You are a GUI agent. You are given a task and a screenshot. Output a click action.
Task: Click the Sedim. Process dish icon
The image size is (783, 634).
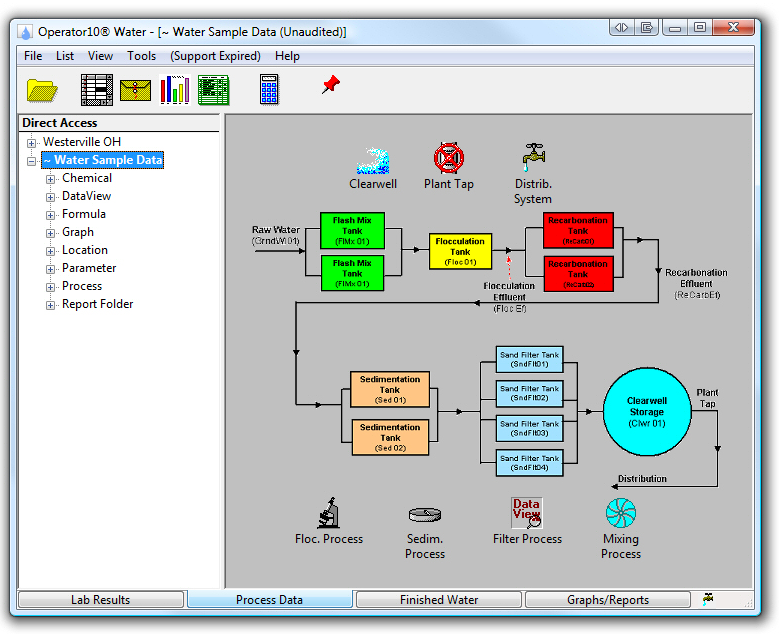point(424,515)
